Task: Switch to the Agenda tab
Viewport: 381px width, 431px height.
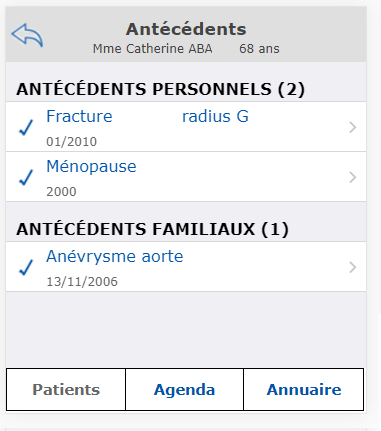Action: pyautogui.click(x=184, y=389)
